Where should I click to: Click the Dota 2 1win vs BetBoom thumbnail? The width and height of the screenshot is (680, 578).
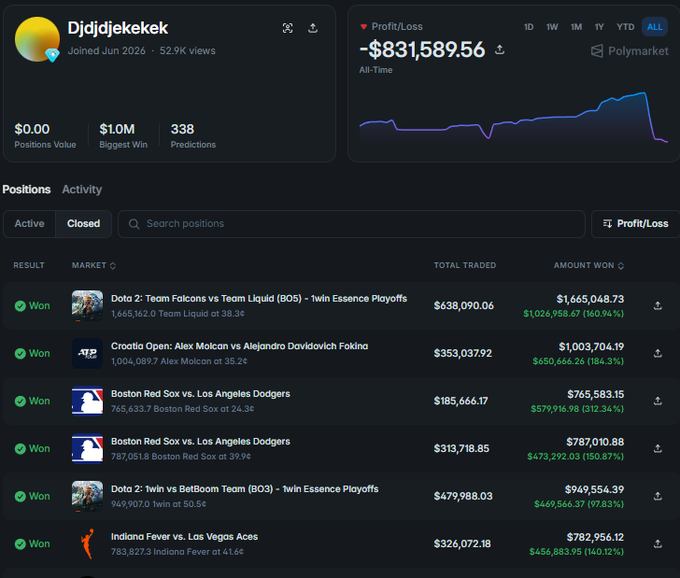point(87,496)
